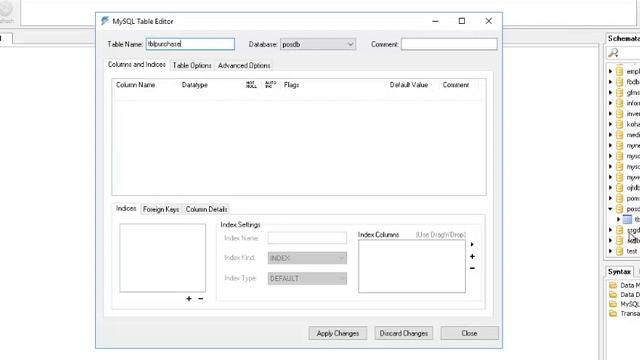Click the Index Name input field
The width and height of the screenshot is (640, 360).
point(307,238)
